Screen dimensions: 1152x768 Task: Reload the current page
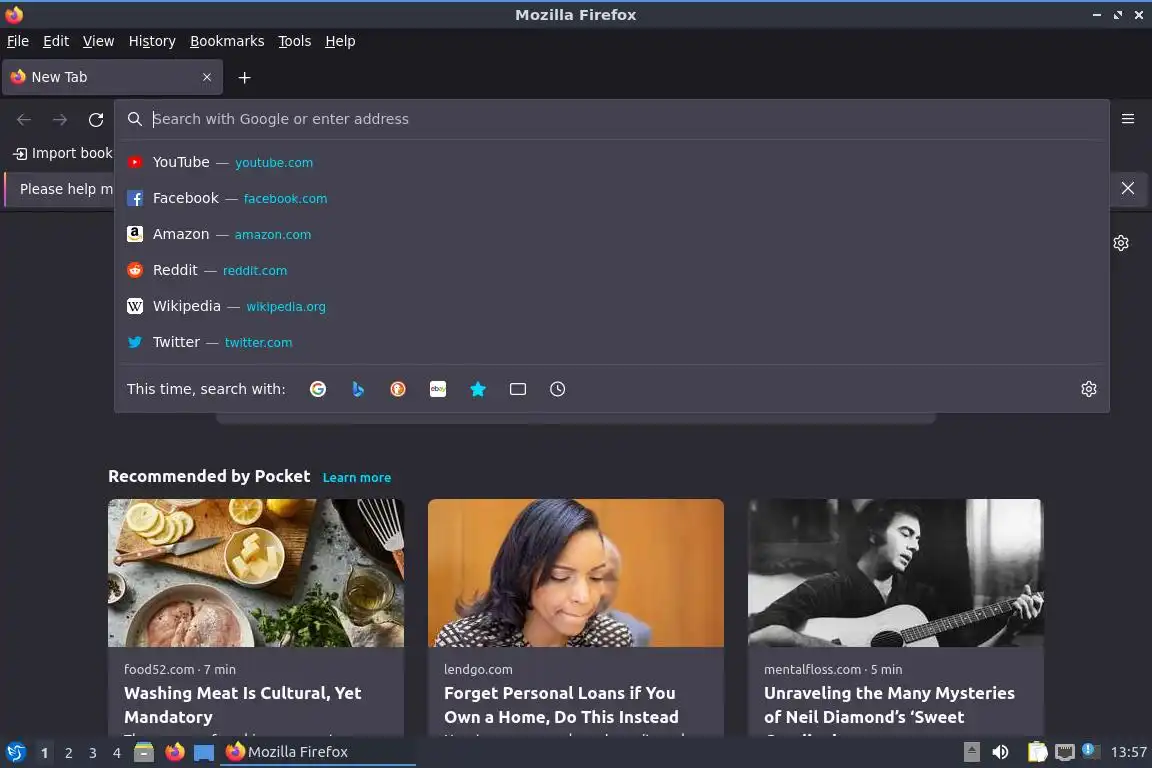[96, 119]
